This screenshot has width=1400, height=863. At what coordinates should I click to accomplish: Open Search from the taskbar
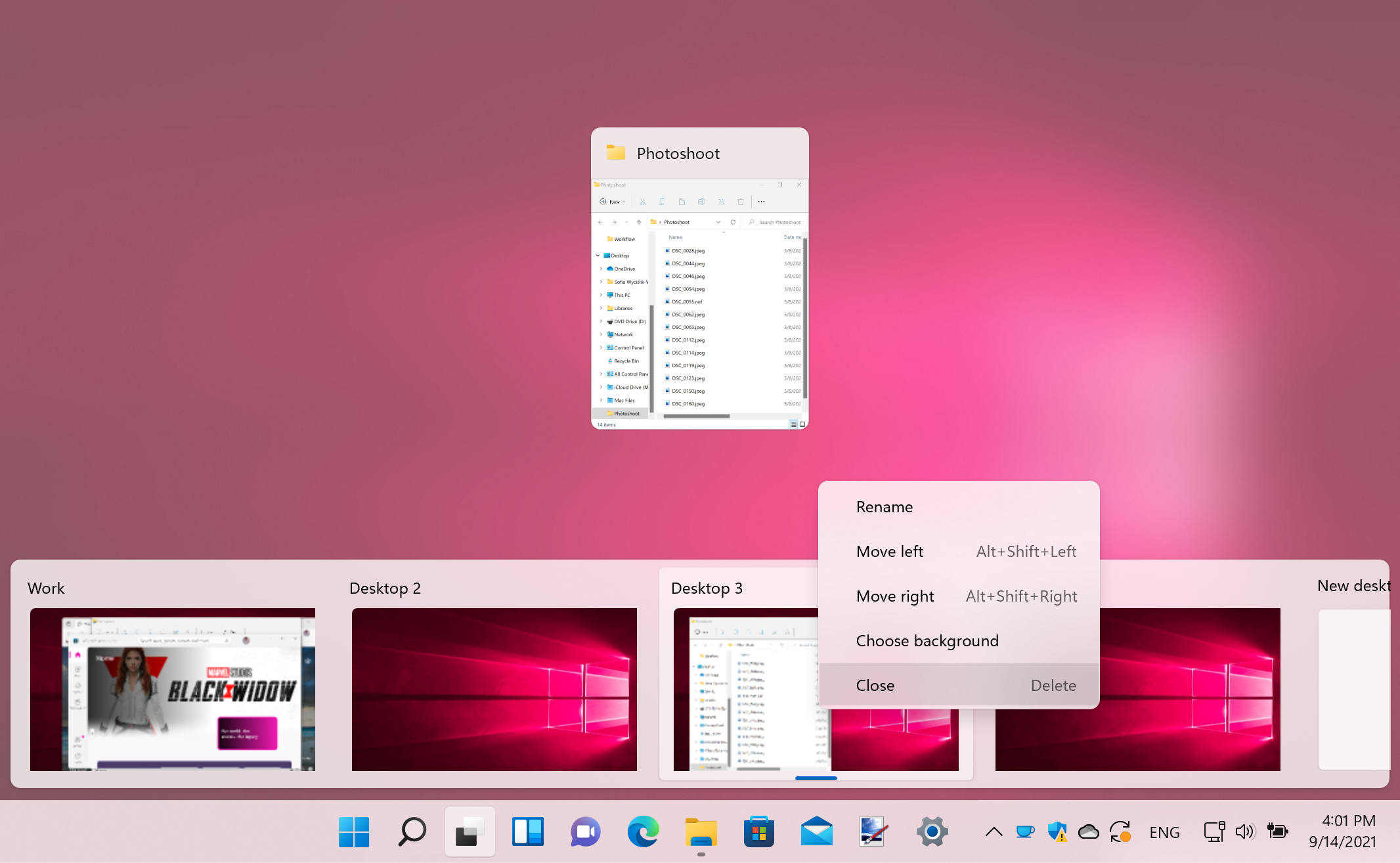point(412,832)
